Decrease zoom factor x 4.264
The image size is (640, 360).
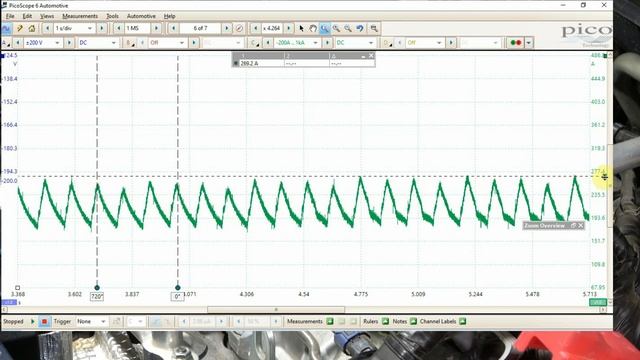click(x=256, y=29)
